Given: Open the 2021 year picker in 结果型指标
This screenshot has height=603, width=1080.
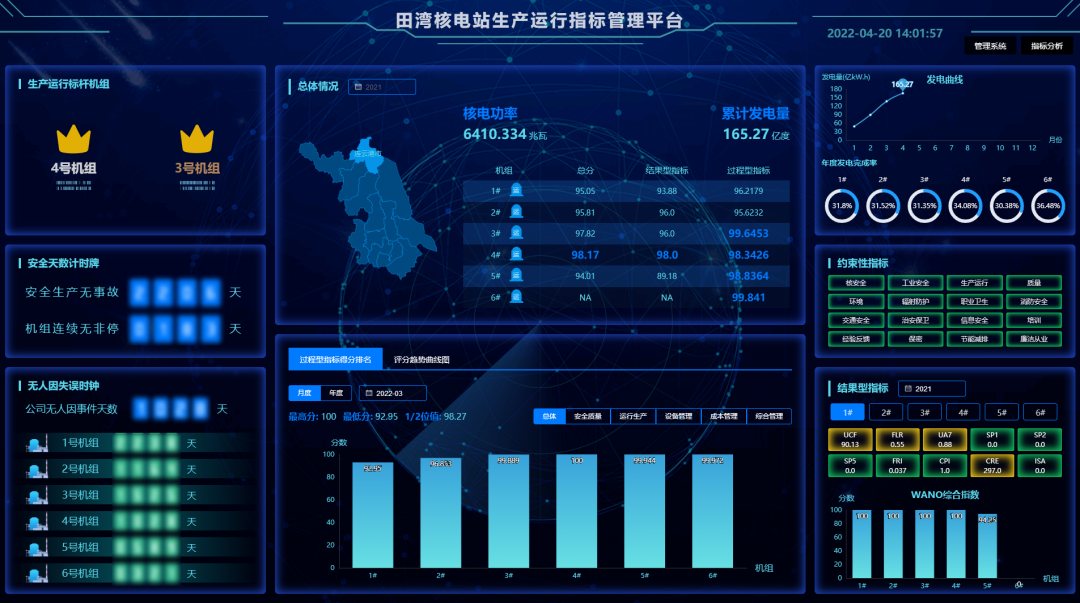Looking at the screenshot, I should [931, 388].
